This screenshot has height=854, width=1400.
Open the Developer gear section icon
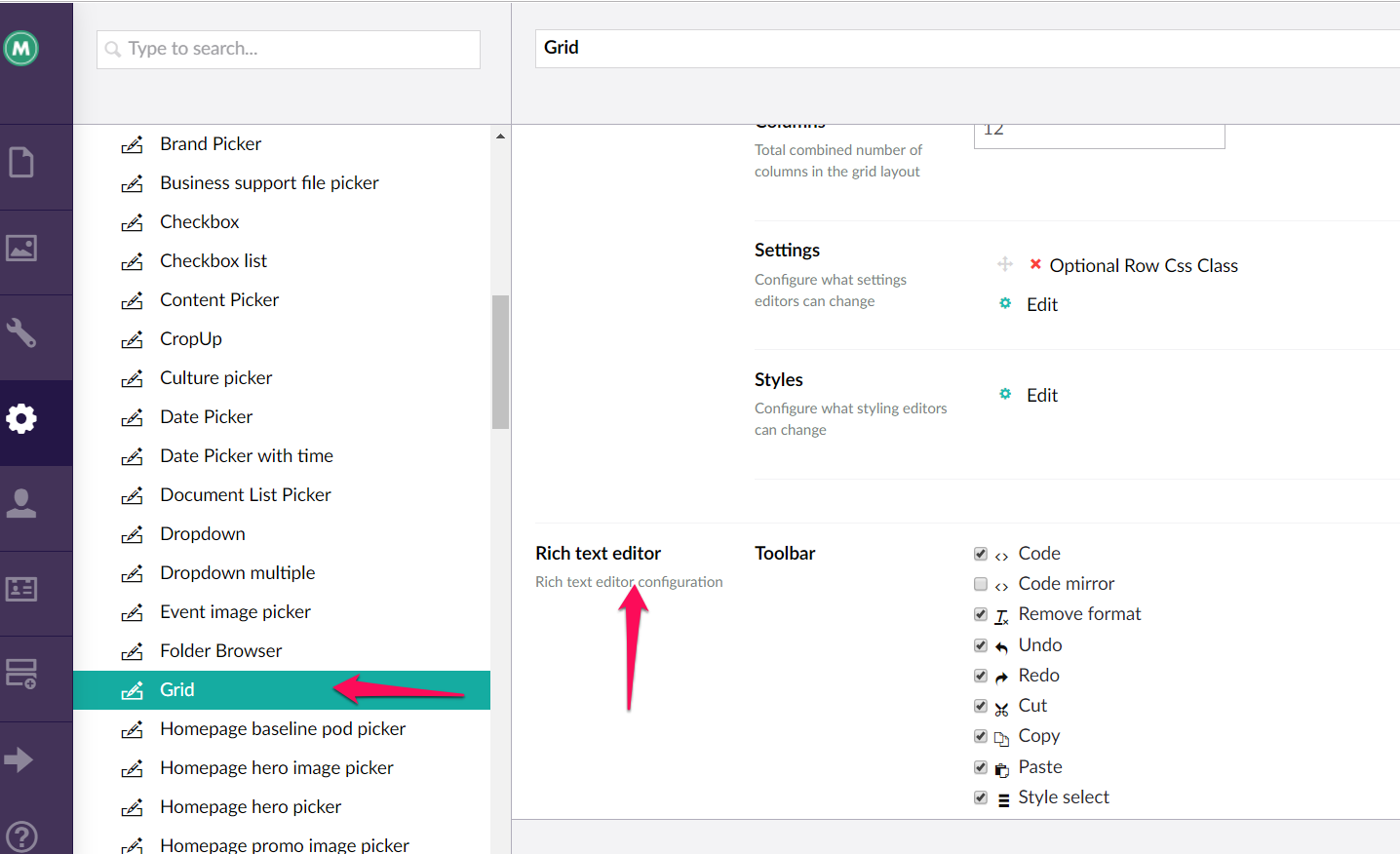point(21,418)
